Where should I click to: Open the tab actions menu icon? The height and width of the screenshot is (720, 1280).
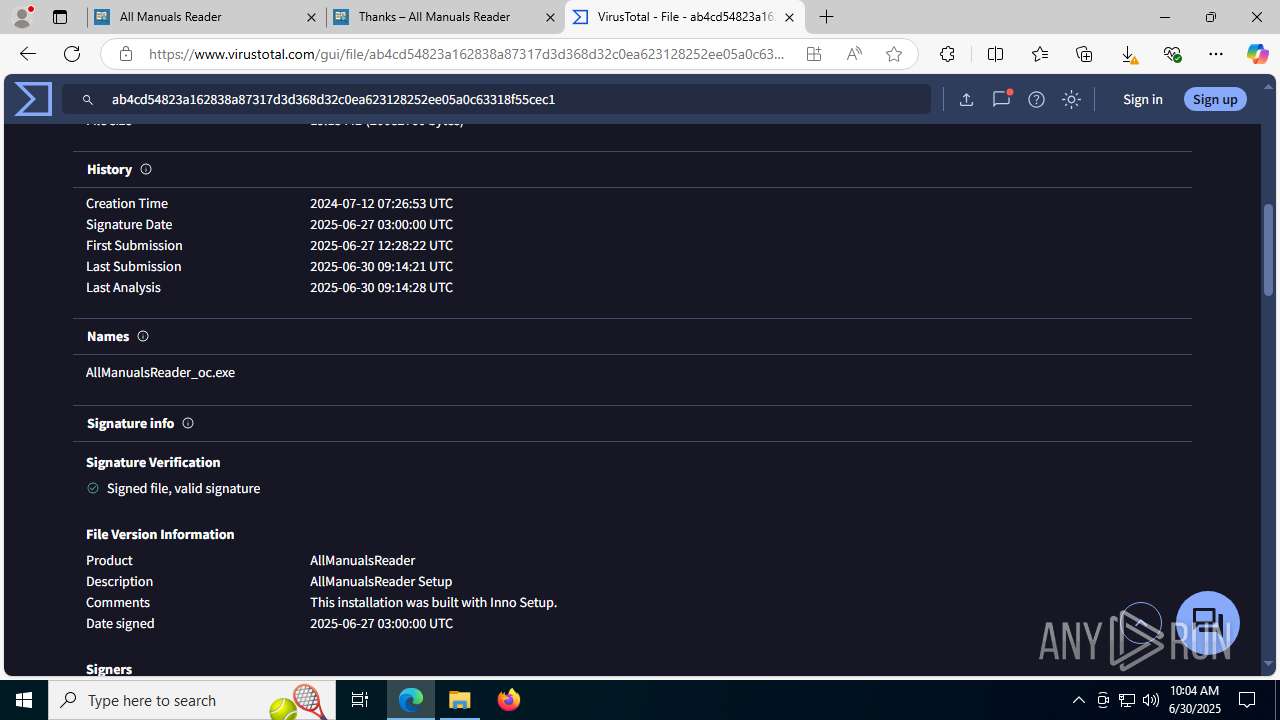(60, 17)
